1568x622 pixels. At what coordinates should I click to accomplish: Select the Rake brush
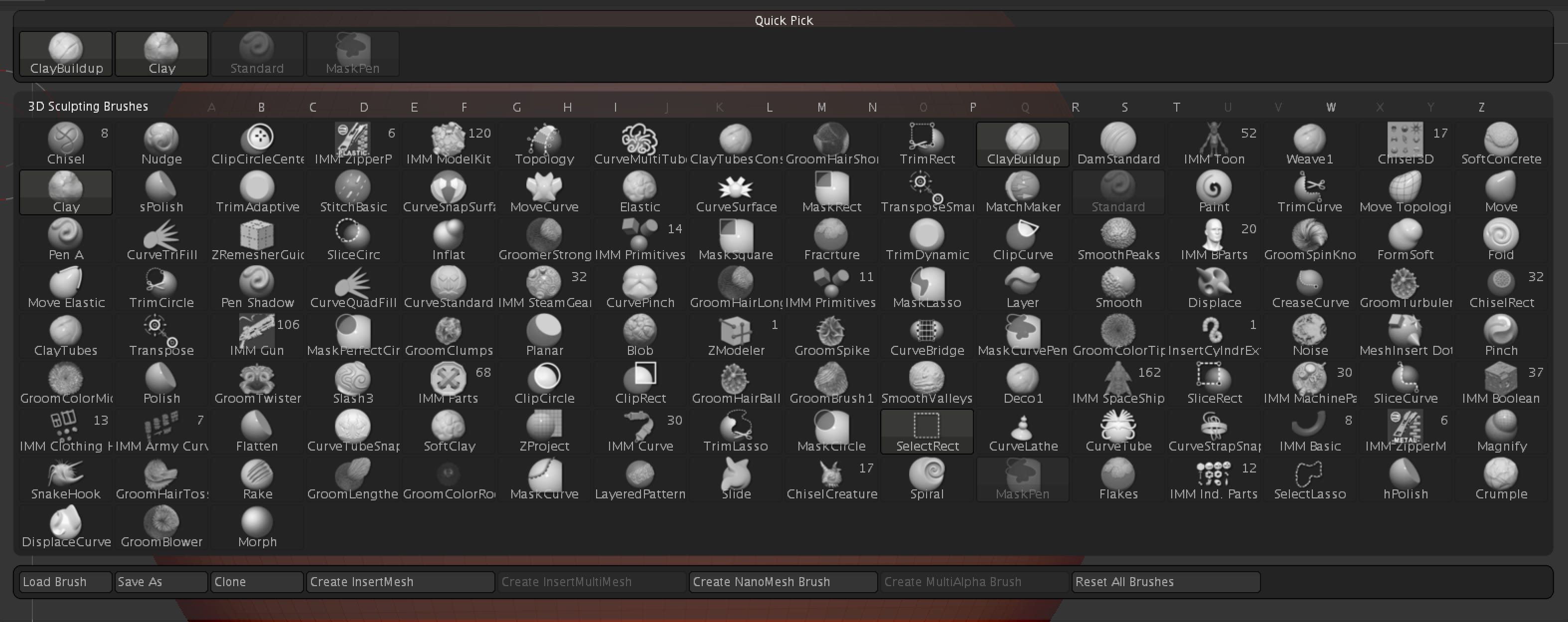[258, 479]
